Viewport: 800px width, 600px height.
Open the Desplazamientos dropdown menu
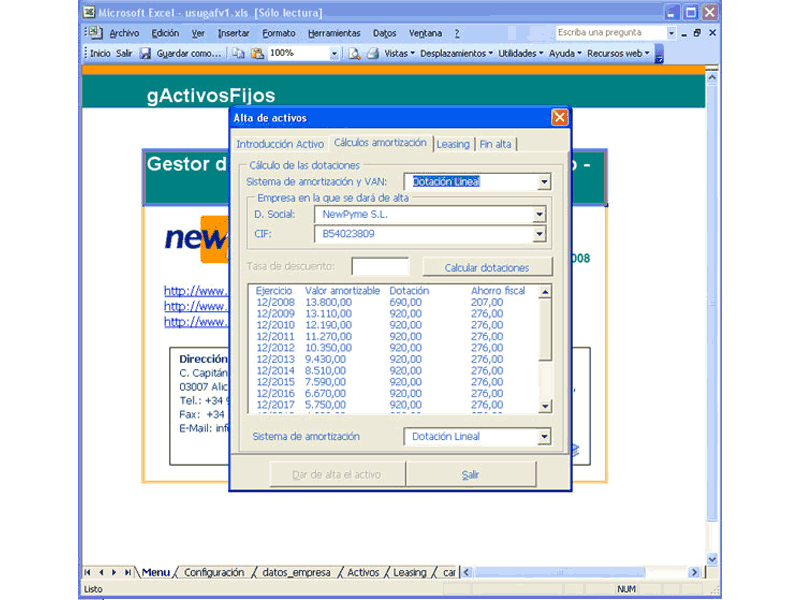[457, 53]
